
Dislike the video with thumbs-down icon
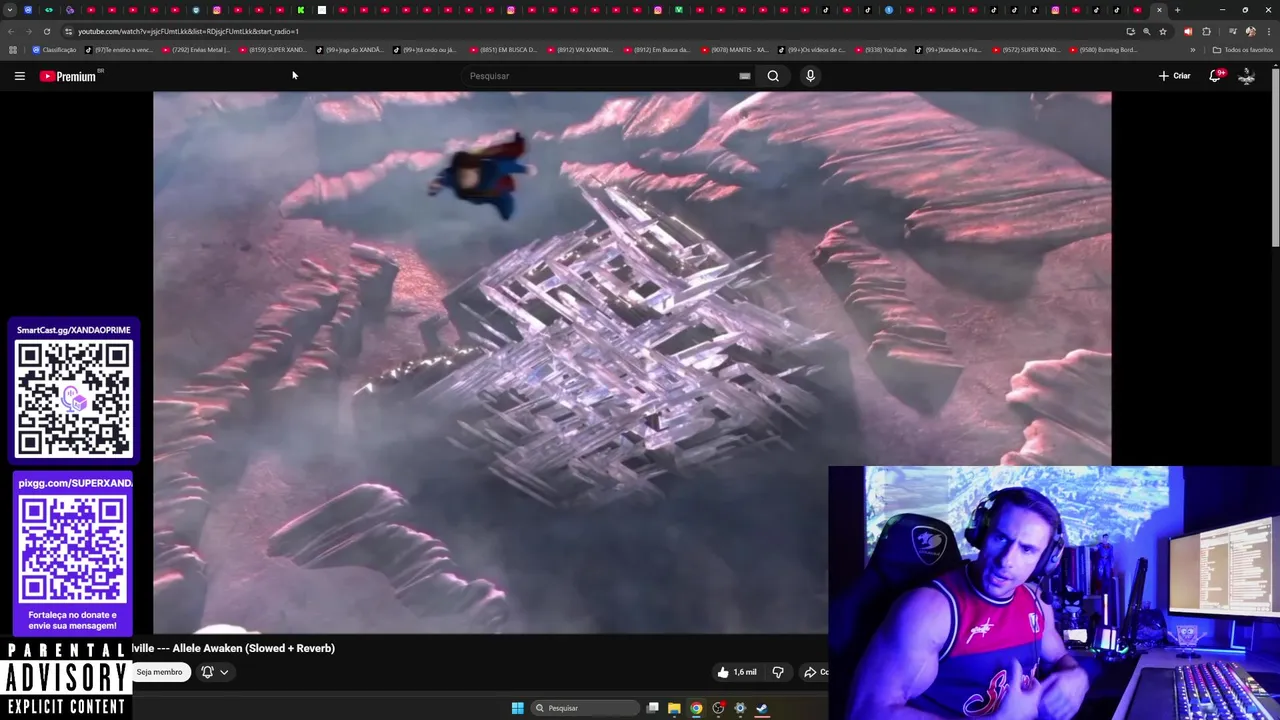pyautogui.click(x=778, y=672)
